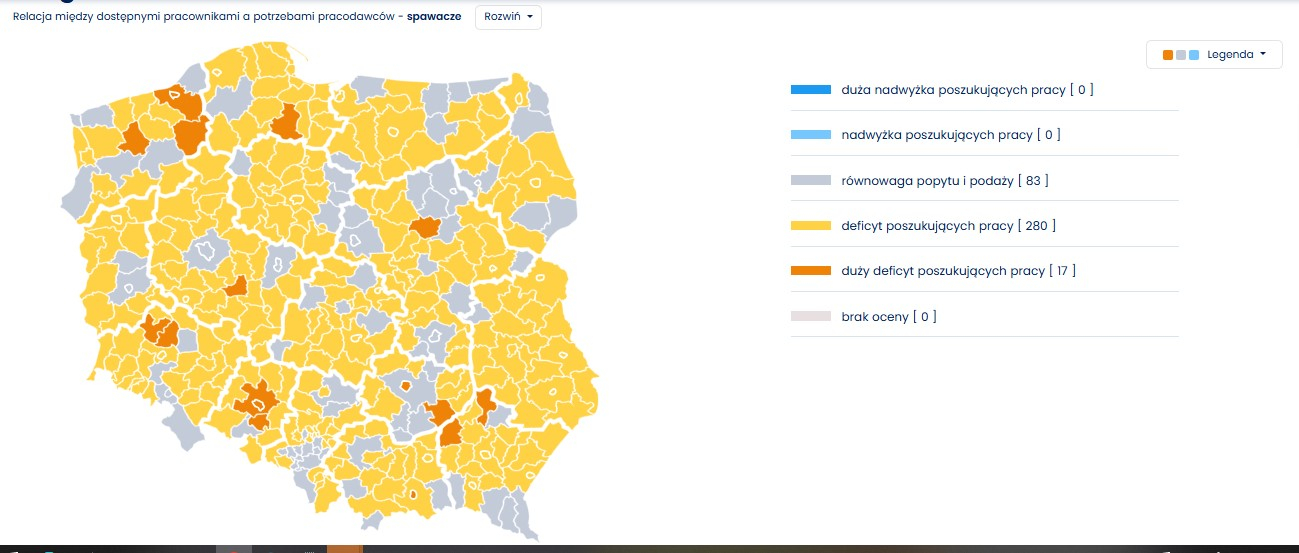Select legend text 'brak oceny [ 0 ]'
Viewport: 1299px width, 553px height.
coord(889,317)
